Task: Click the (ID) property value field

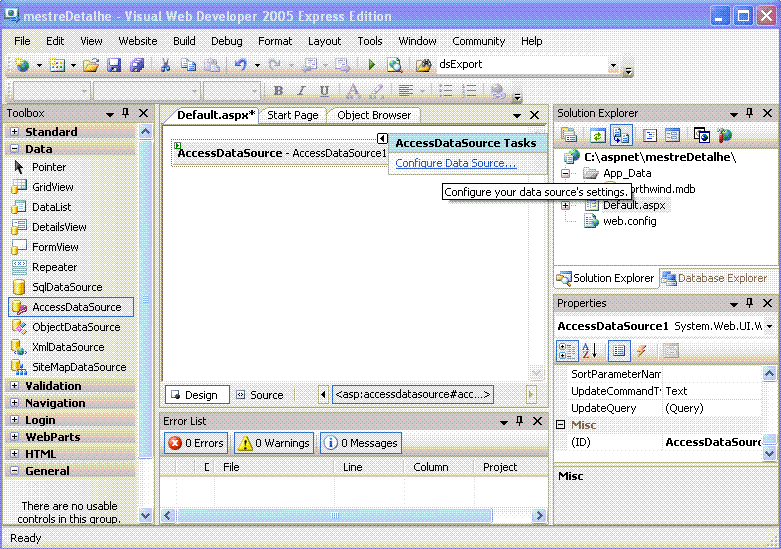Action: tap(712, 442)
